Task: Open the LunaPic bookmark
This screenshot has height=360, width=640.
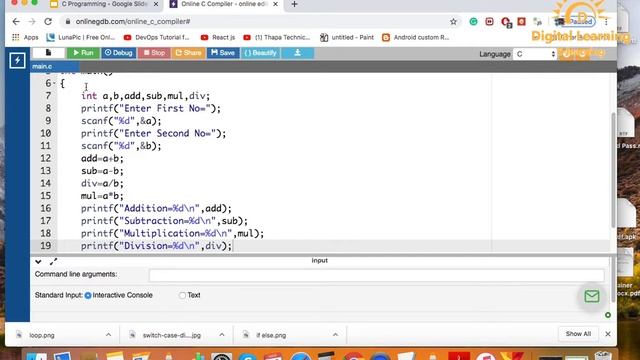Action: 80,38
